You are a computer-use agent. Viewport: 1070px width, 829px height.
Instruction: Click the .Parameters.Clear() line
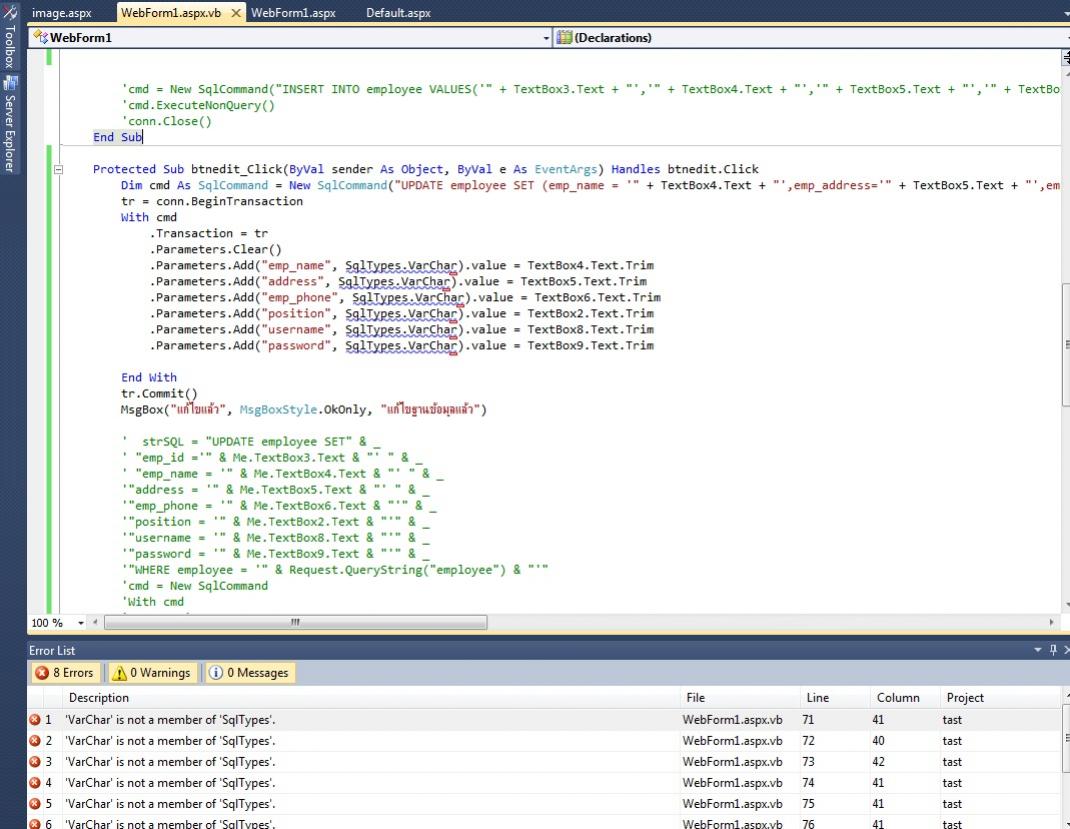[215, 250]
